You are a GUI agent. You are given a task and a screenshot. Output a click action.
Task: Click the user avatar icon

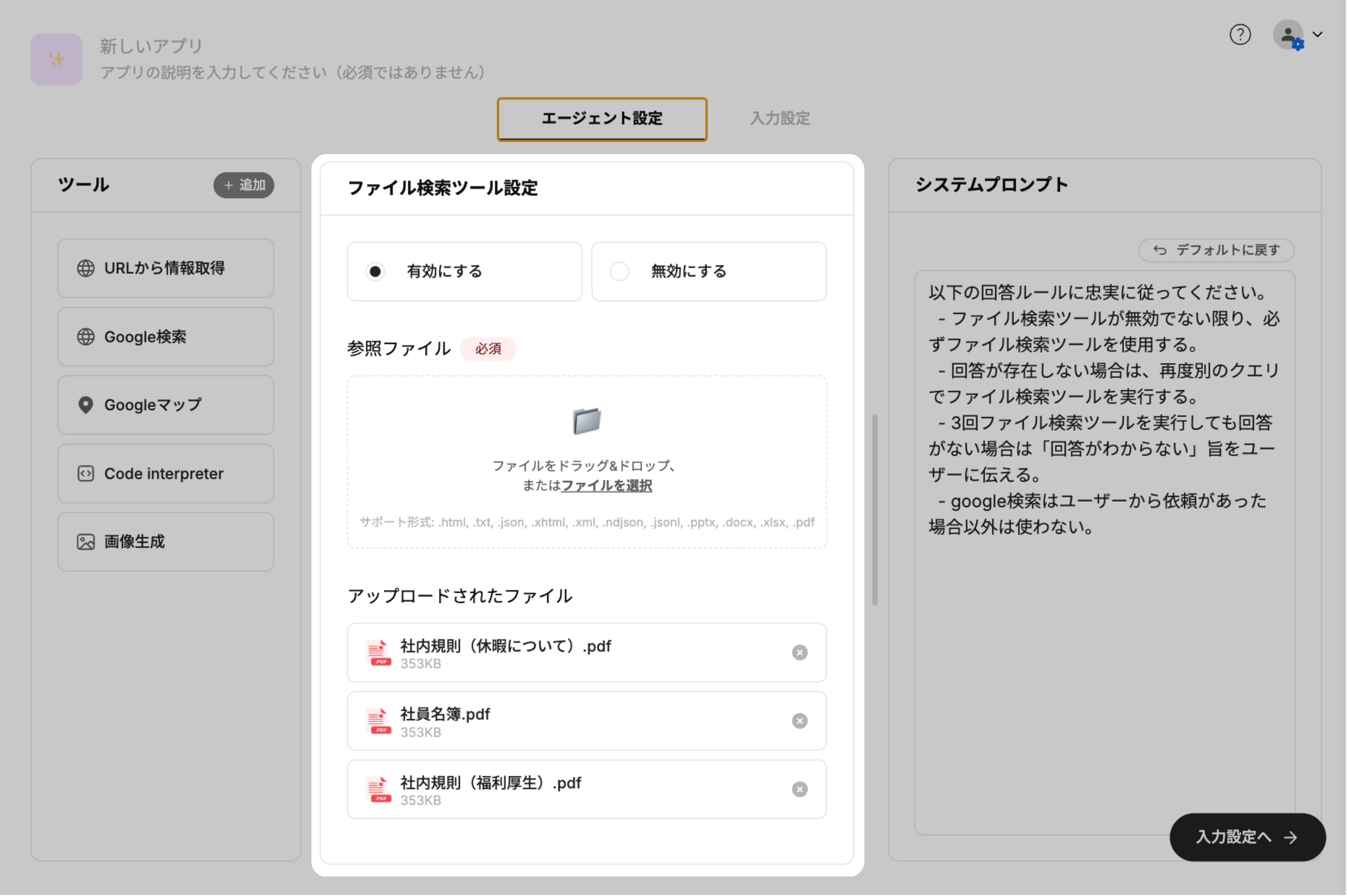click(1288, 35)
